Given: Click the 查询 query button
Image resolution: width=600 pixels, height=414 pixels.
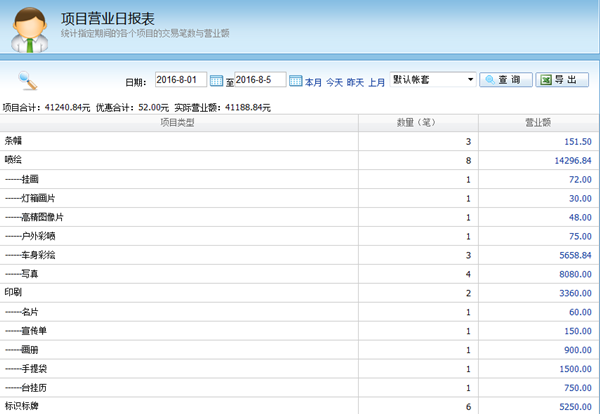Looking at the screenshot, I should pyautogui.click(x=505, y=80).
